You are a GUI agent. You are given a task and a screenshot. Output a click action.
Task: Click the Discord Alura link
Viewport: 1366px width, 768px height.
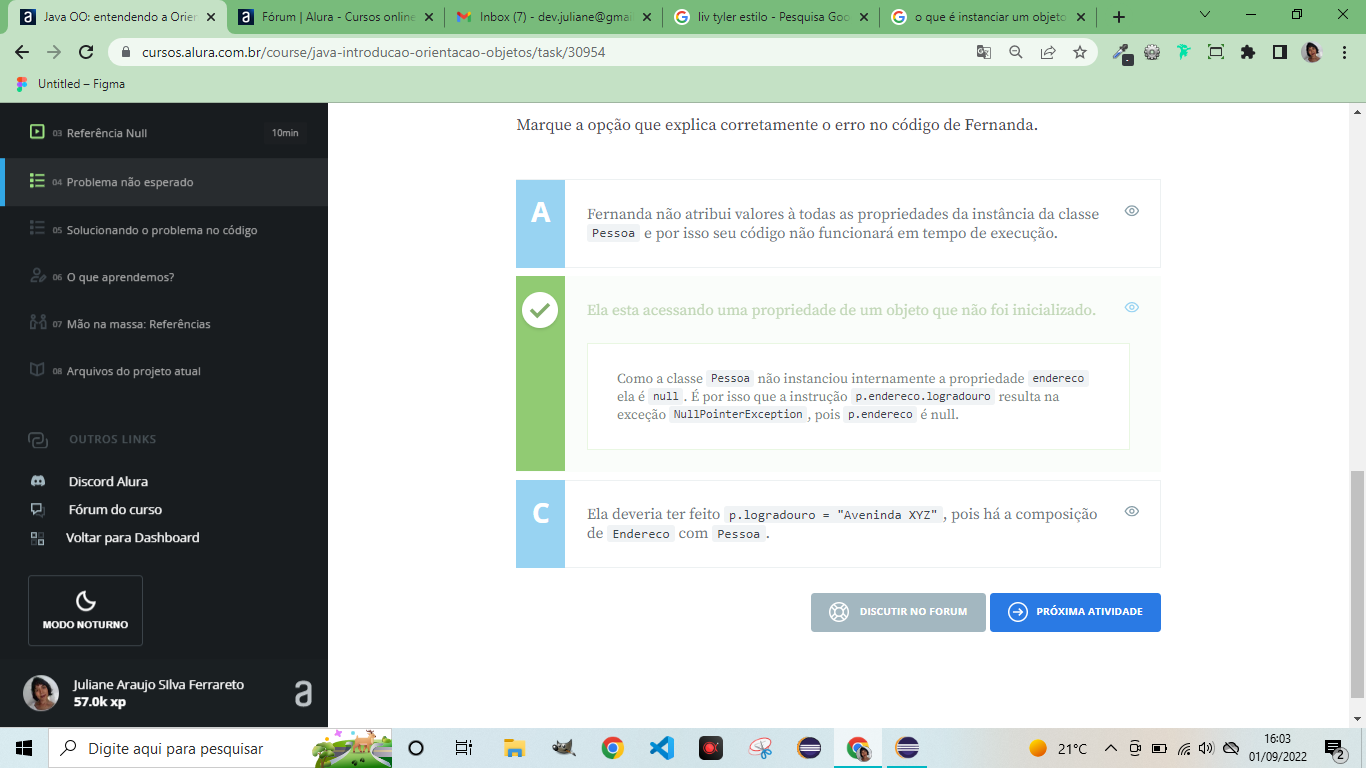click(x=108, y=481)
